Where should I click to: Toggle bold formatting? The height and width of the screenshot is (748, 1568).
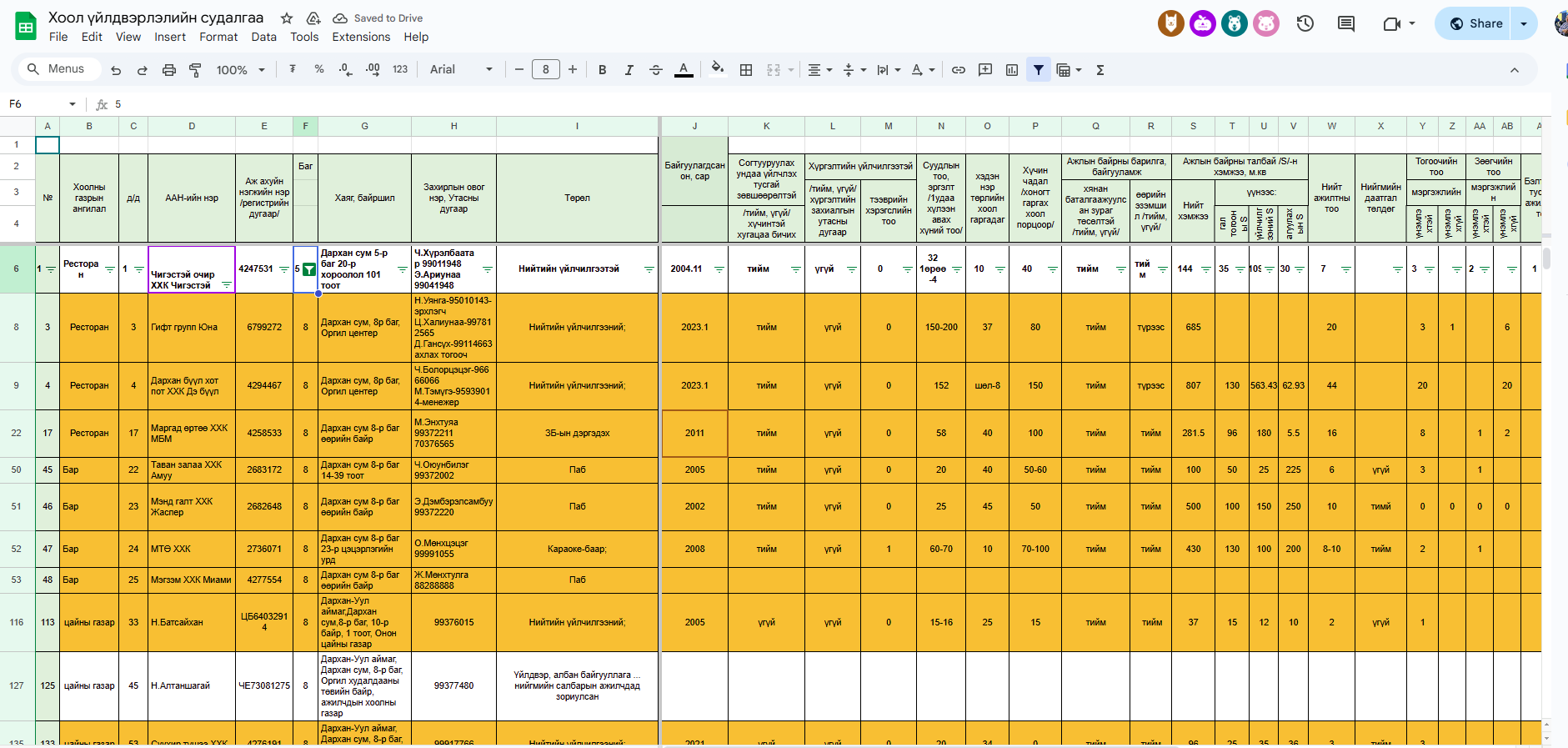[x=602, y=70]
